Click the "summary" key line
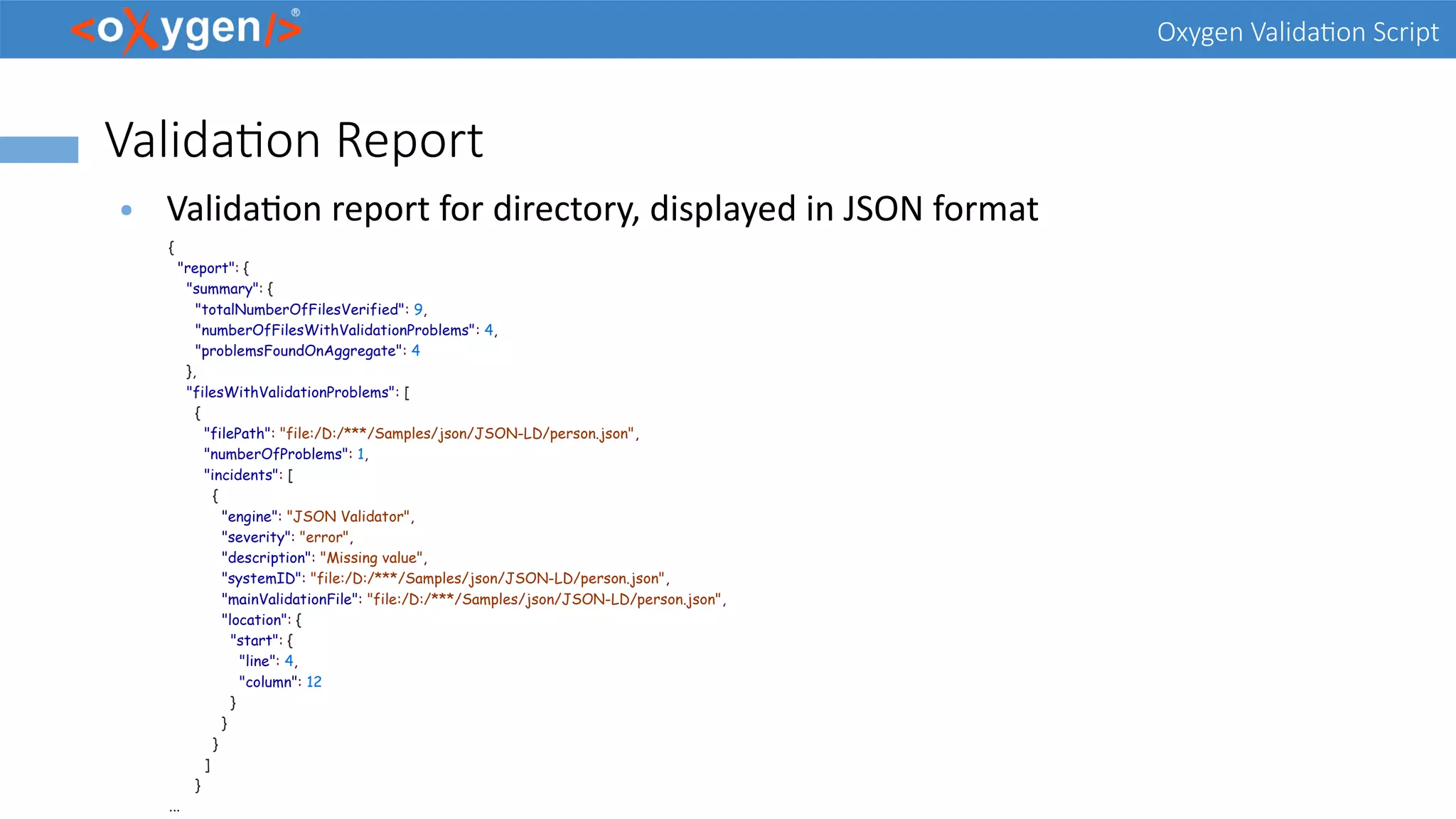Image resolution: width=1456 pixels, height=819 pixels. click(x=230, y=289)
